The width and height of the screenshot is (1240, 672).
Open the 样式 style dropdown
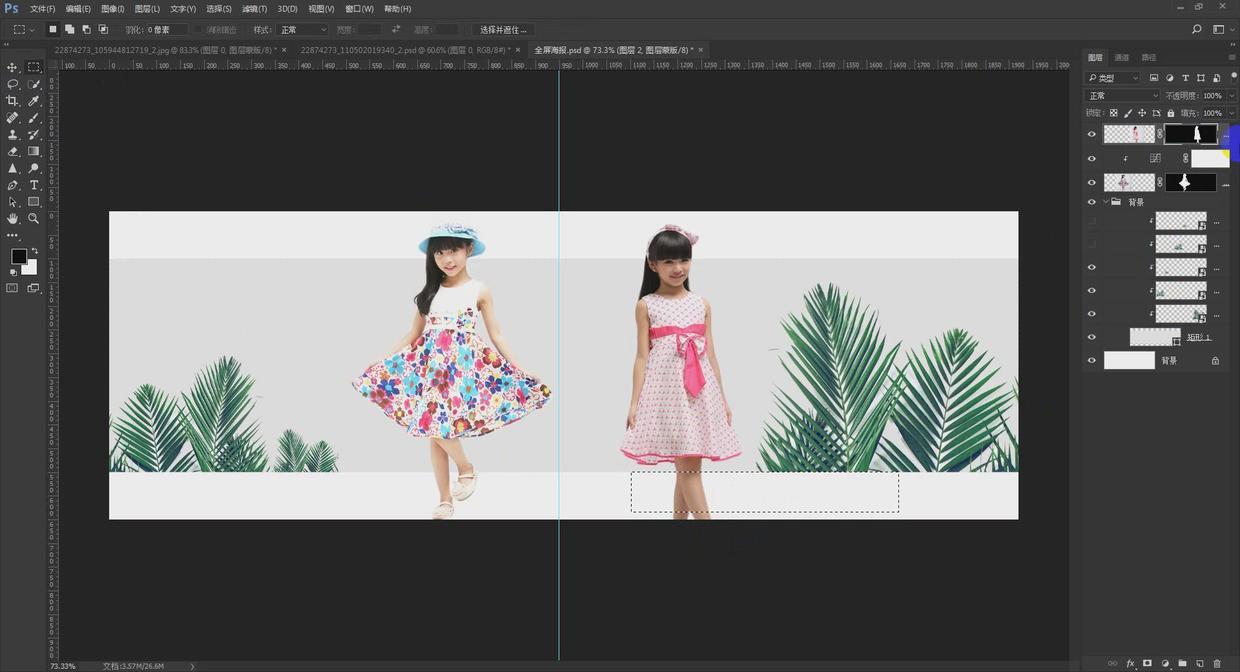coord(302,30)
